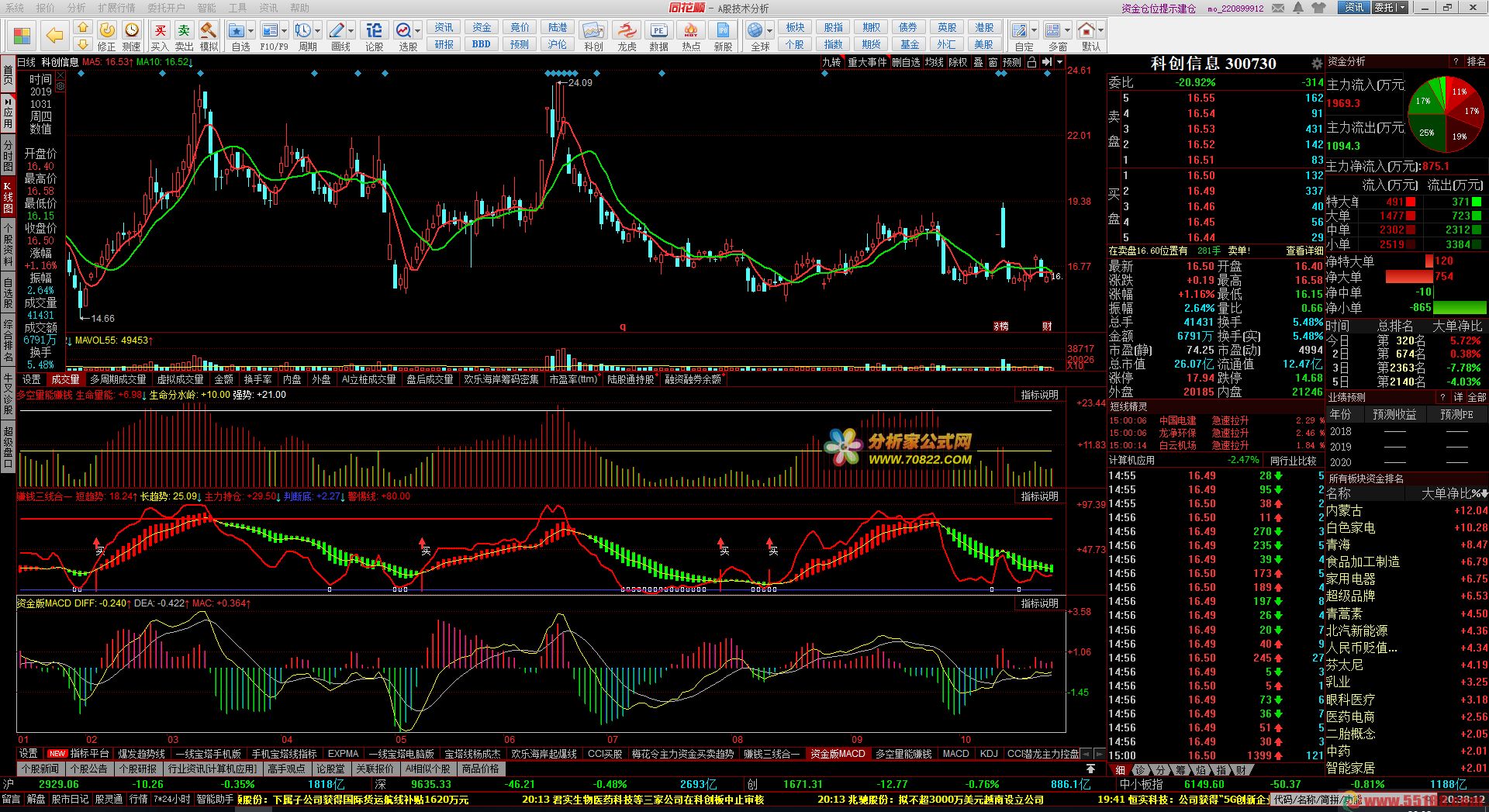Image resolution: width=1489 pixels, height=812 pixels.
Task: Click the down arrow page icon
Action: [x=83, y=43]
